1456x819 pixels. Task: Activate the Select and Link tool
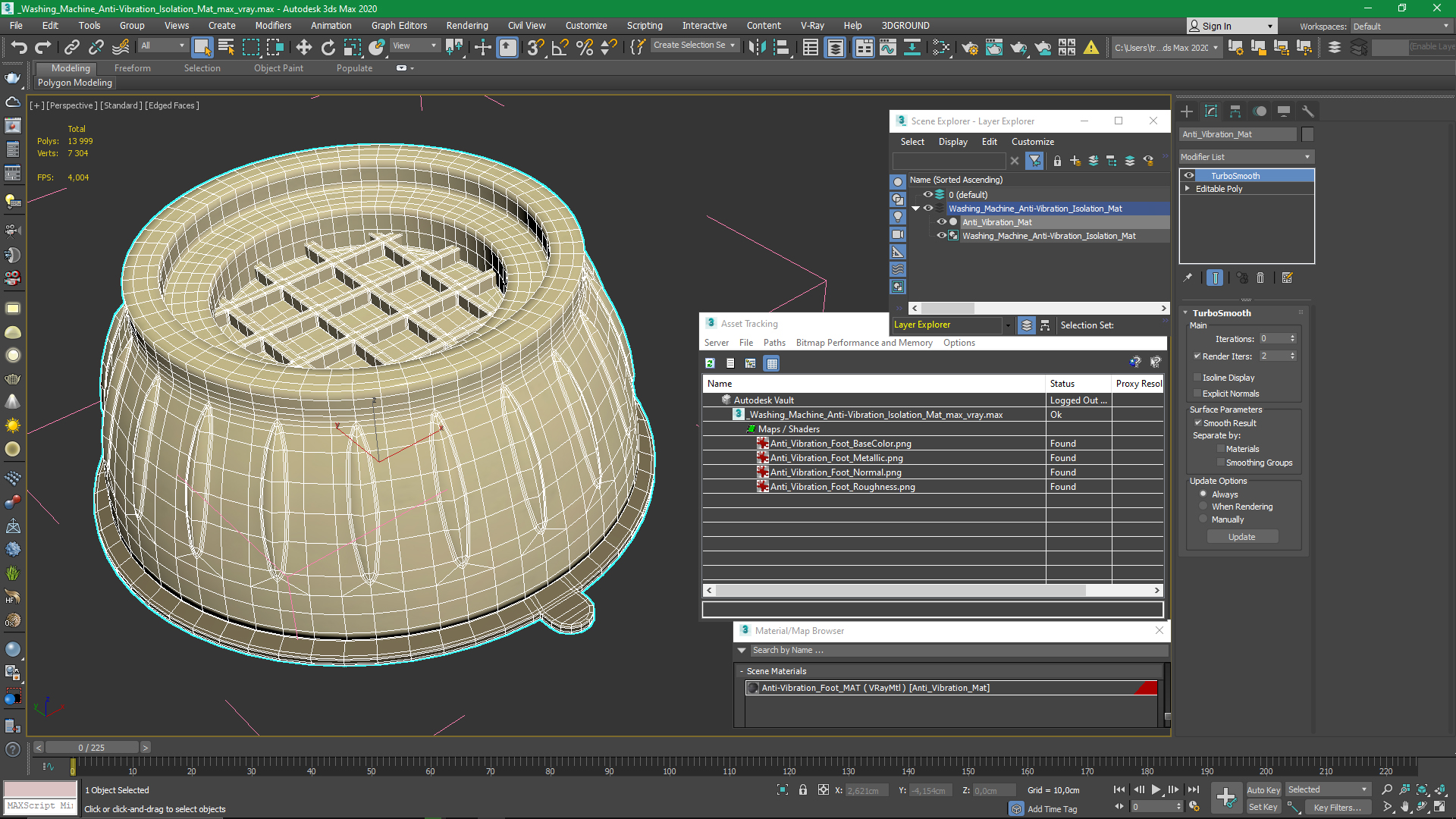(x=72, y=47)
